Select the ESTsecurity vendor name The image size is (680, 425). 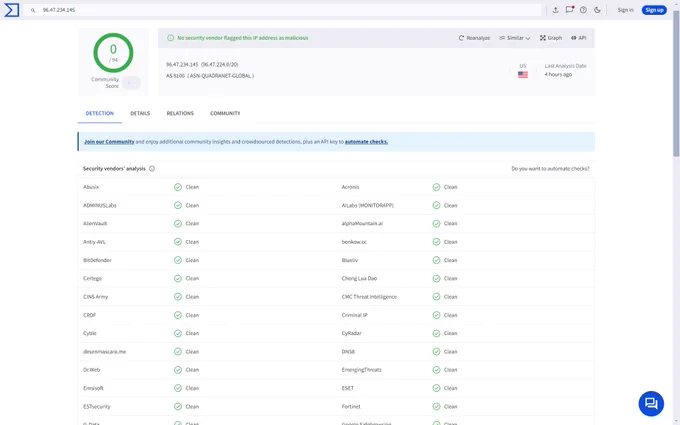point(97,407)
